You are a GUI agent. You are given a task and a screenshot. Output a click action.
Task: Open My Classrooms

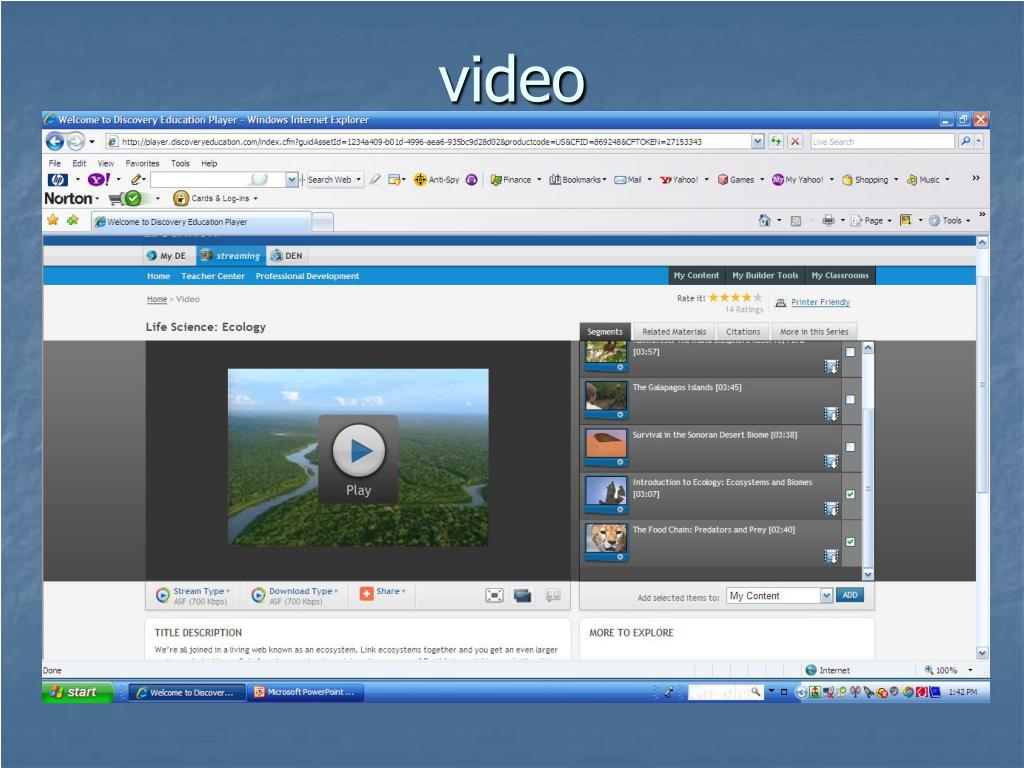point(840,276)
